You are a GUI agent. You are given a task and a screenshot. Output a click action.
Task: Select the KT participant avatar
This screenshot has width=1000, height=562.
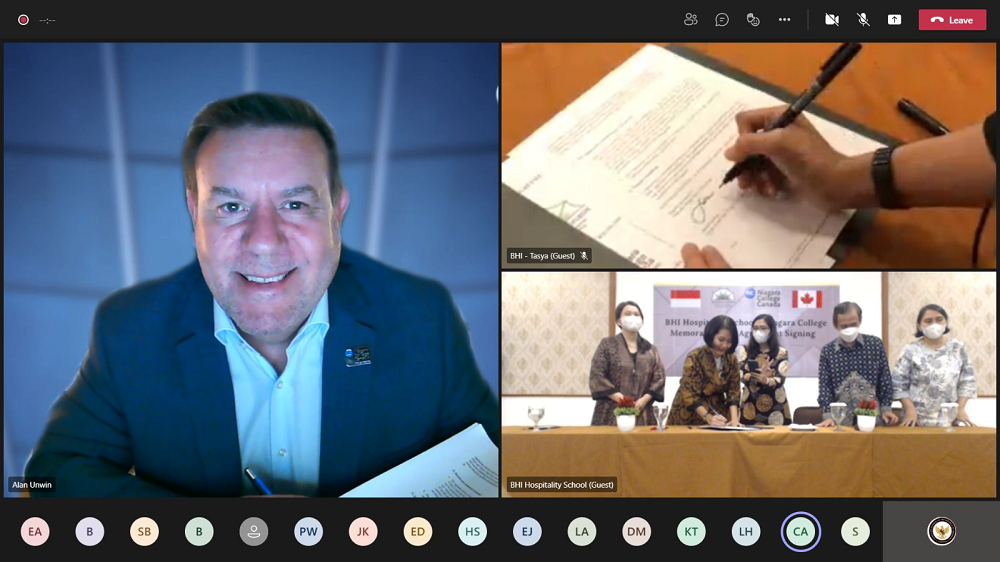click(691, 532)
